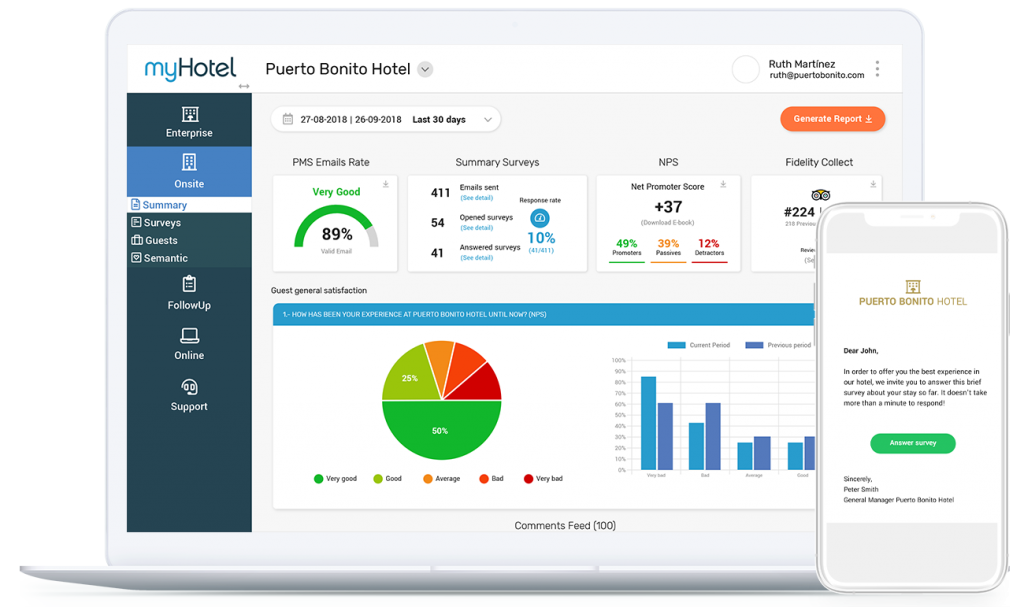
Task: Open the Online laptop icon
Action: 189,336
